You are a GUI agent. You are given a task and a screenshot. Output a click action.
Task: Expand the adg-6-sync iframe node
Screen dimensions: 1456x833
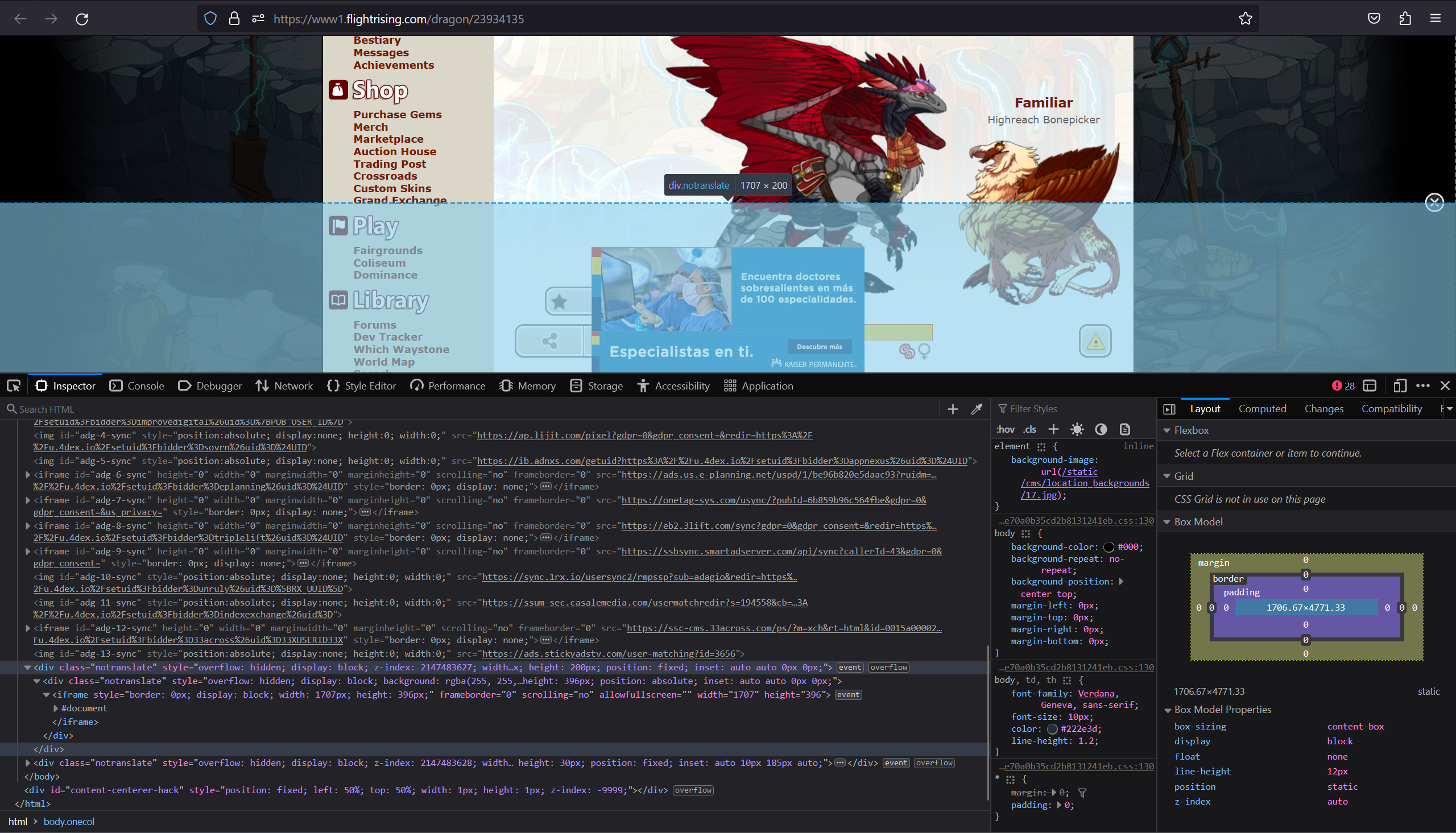[x=27, y=475]
